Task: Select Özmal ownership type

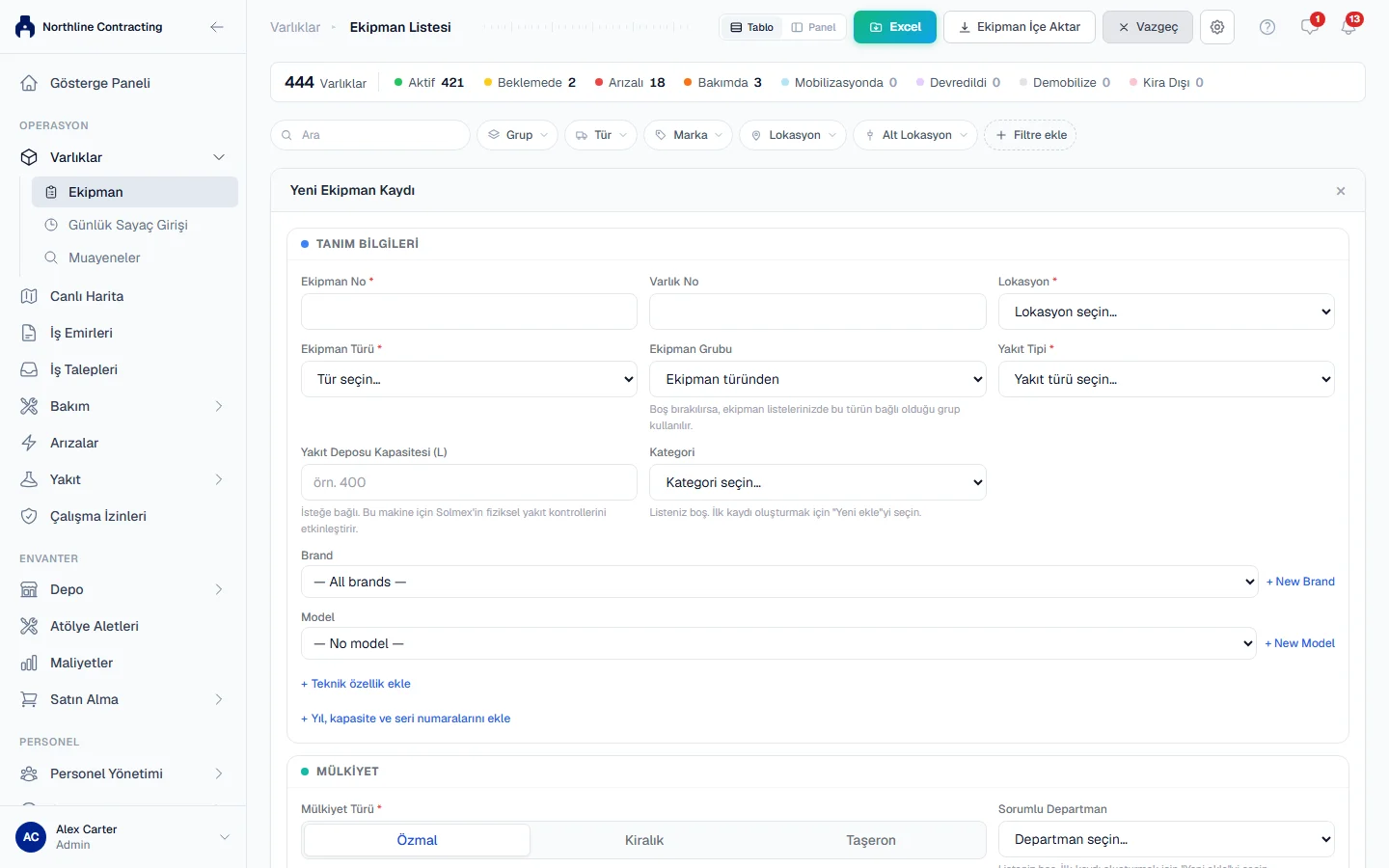Action: [417, 840]
